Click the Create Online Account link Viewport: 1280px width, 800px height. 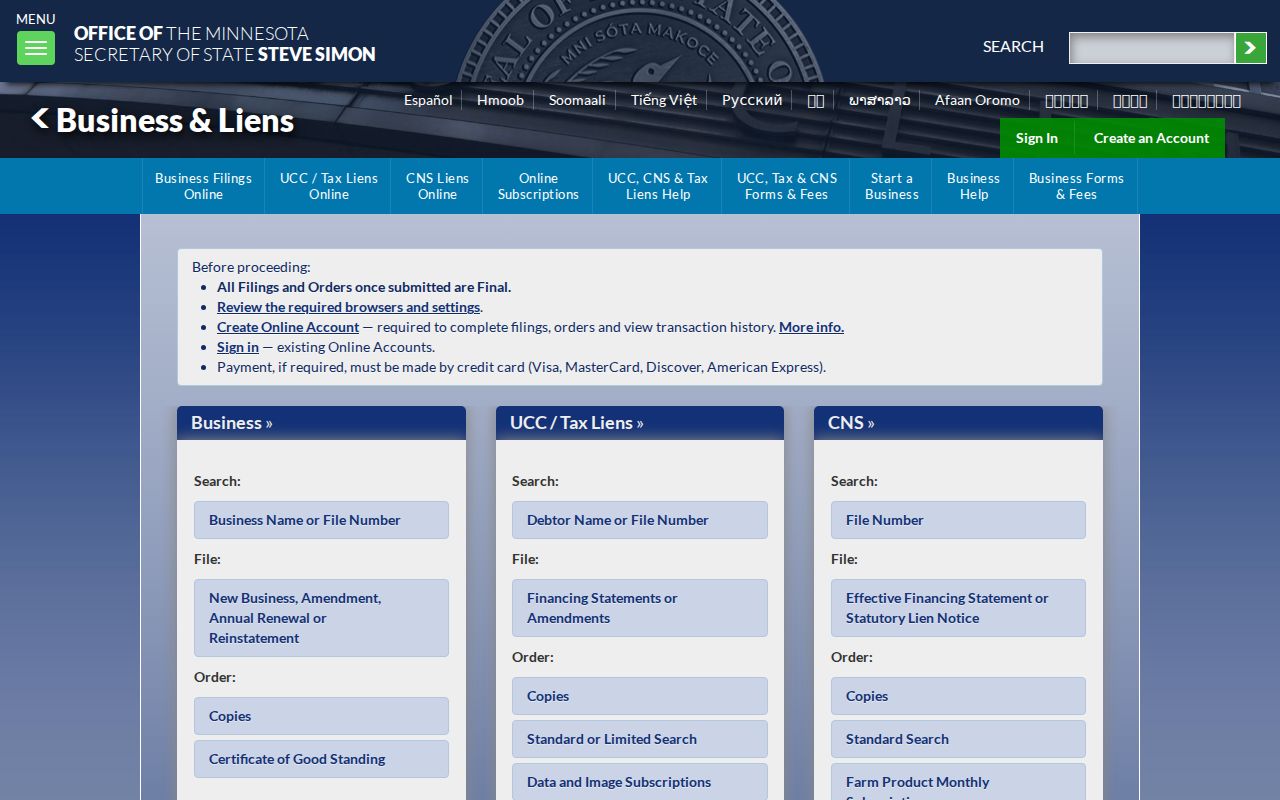click(x=288, y=327)
